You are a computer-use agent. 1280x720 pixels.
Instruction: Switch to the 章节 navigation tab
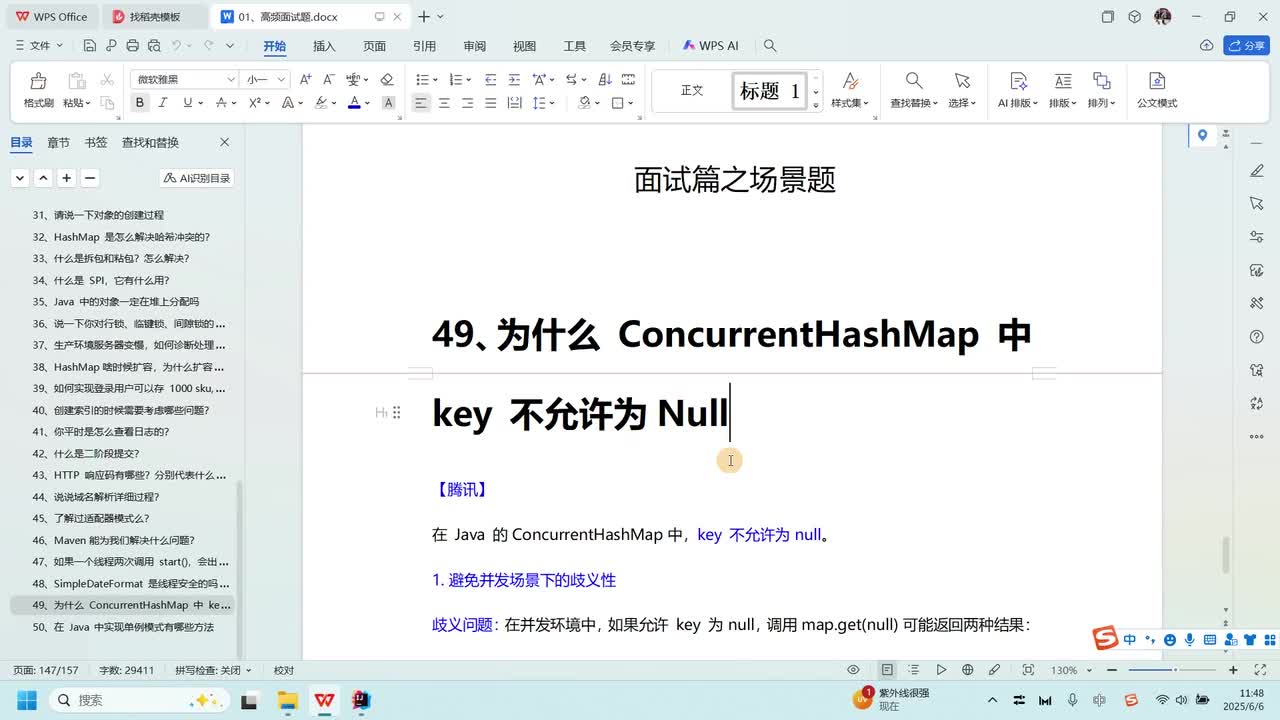click(58, 143)
